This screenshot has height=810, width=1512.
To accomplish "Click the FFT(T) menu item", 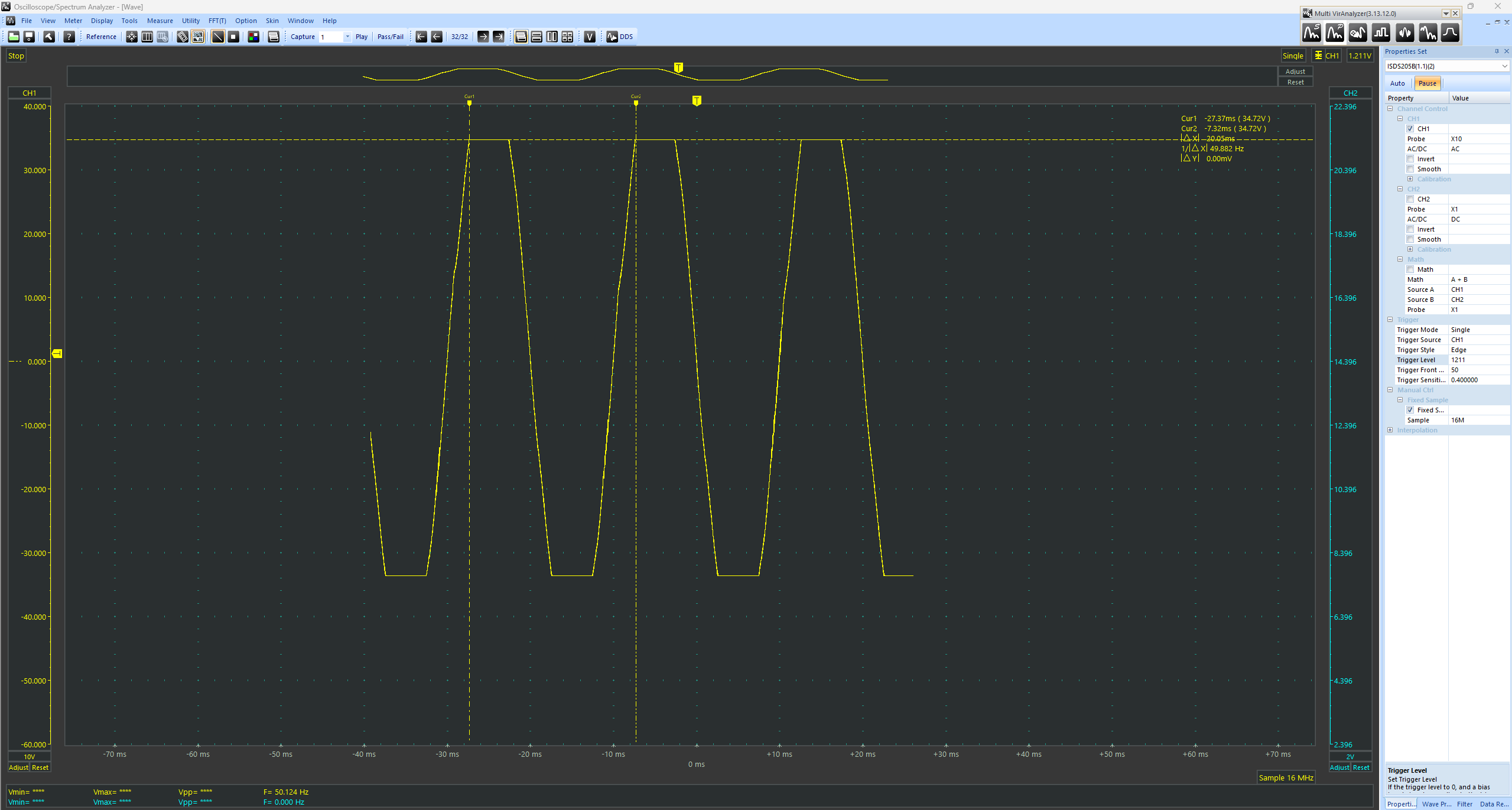I will (x=218, y=21).
